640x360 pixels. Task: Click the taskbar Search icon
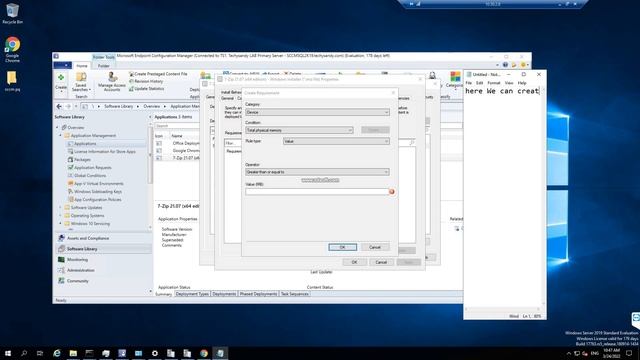click(x=24, y=353)
